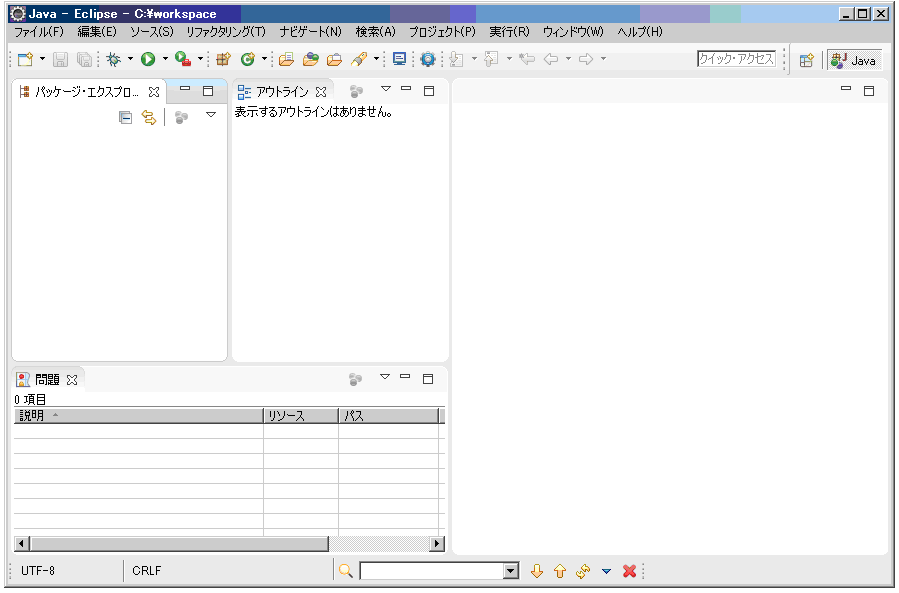Click the New Java Class icon
Viewport: 899px width, 593px height.
point(247,60)
